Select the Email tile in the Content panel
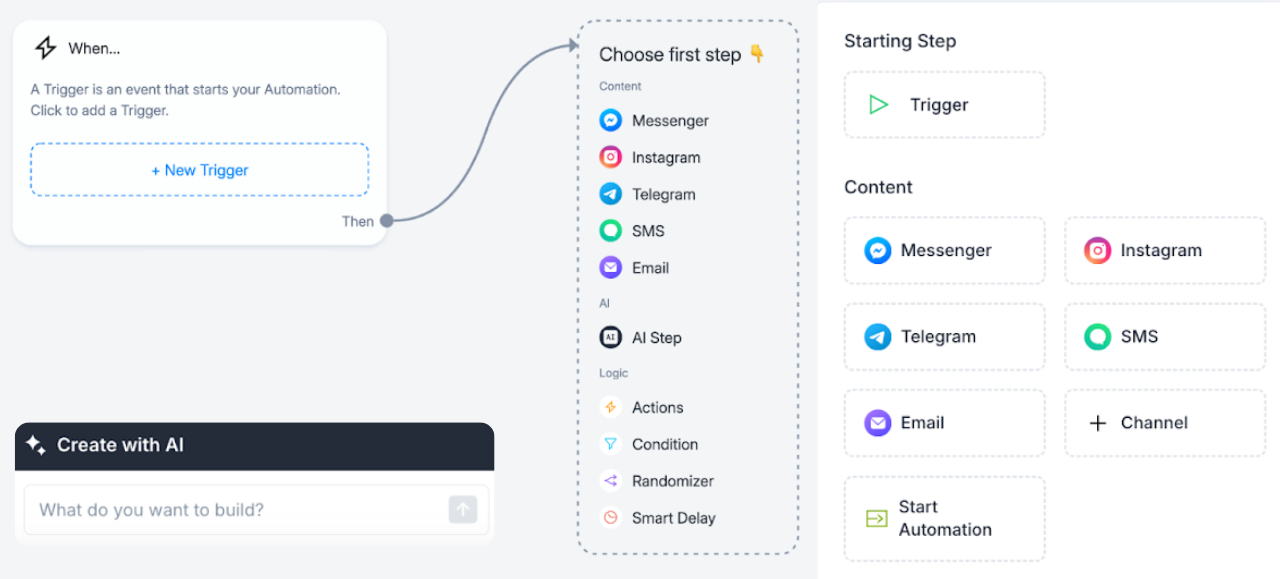The height and width of the screenshot is (579, 1280). point(944,422)
